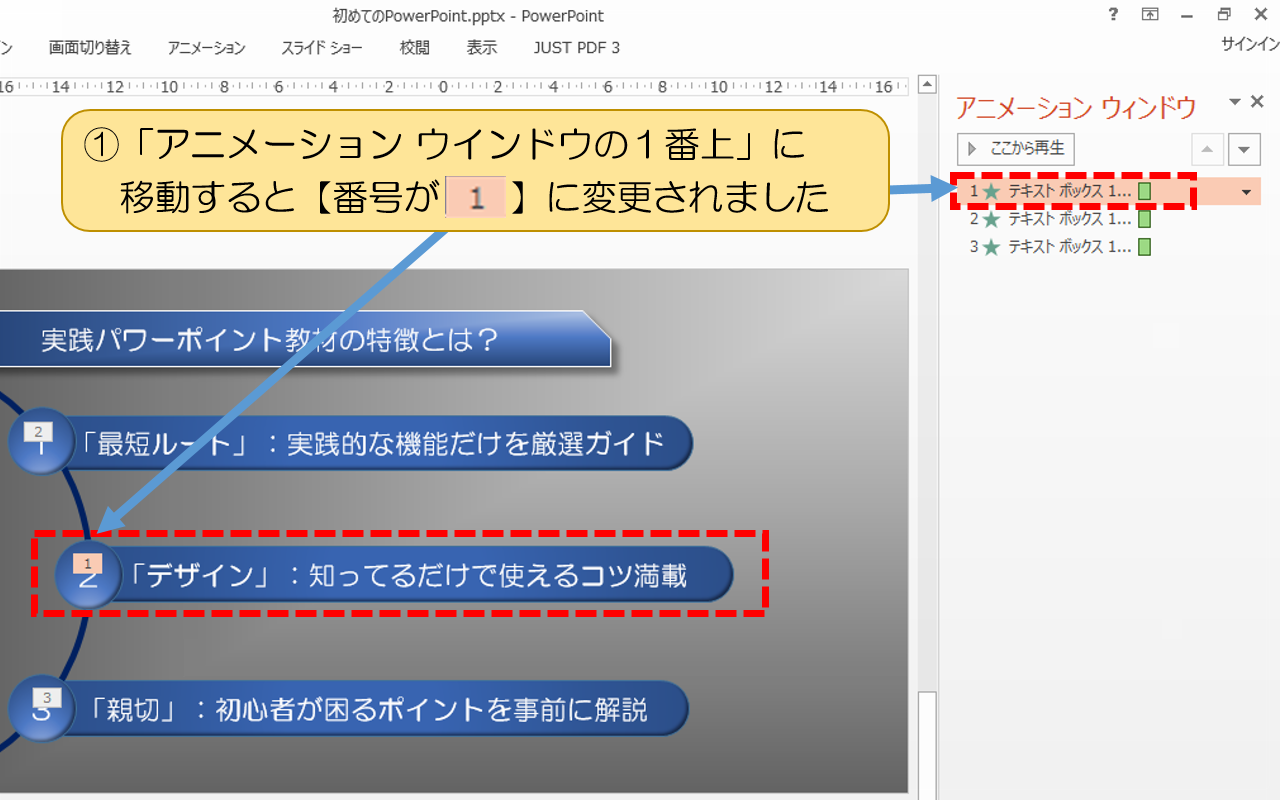Select animation item 3 テキスト ボックス

pyautogui.click(x=1108, y=247)
